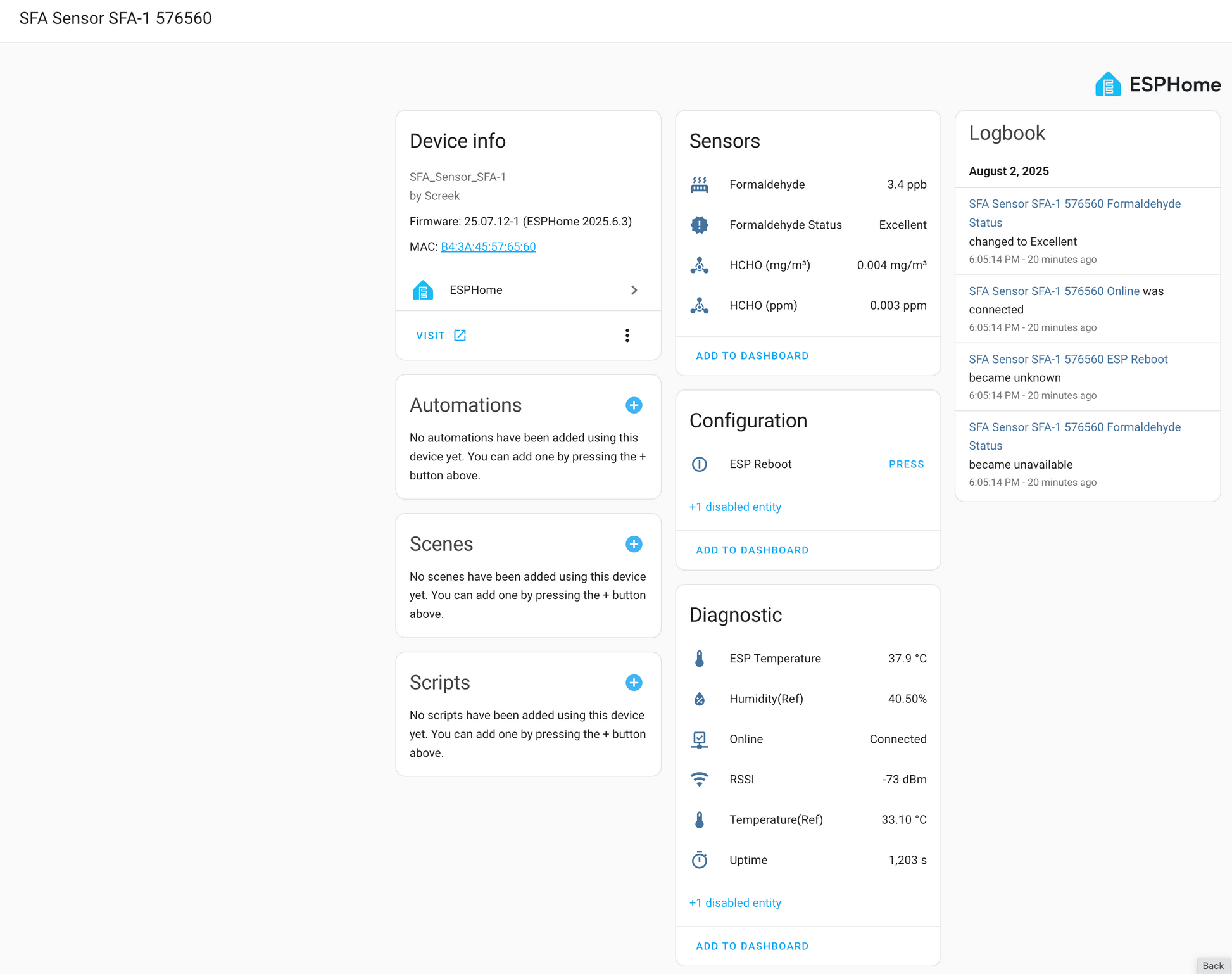Viewport: 1232px width, 974px height.
Task: Click the ESPHome logo at top right
Action: (x=1158, y=84)
